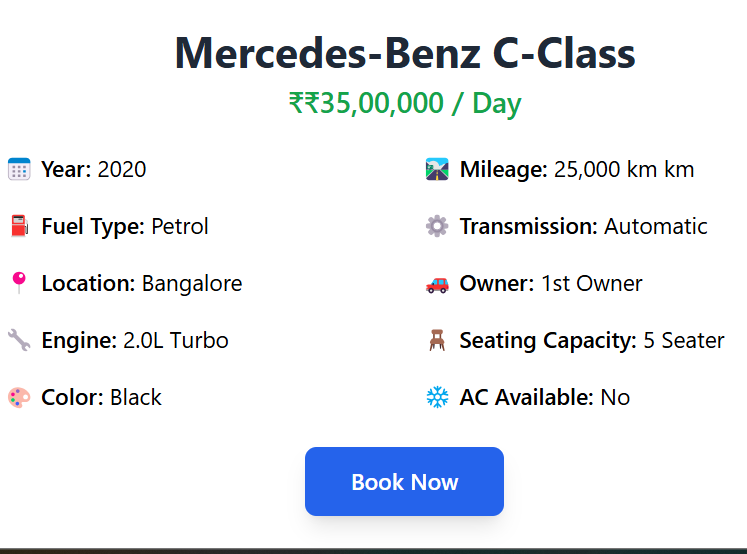The height and width of the screenshot is (554, 747).
Task: Click the road icon next to Mileage
Action: tap(437, 169)
